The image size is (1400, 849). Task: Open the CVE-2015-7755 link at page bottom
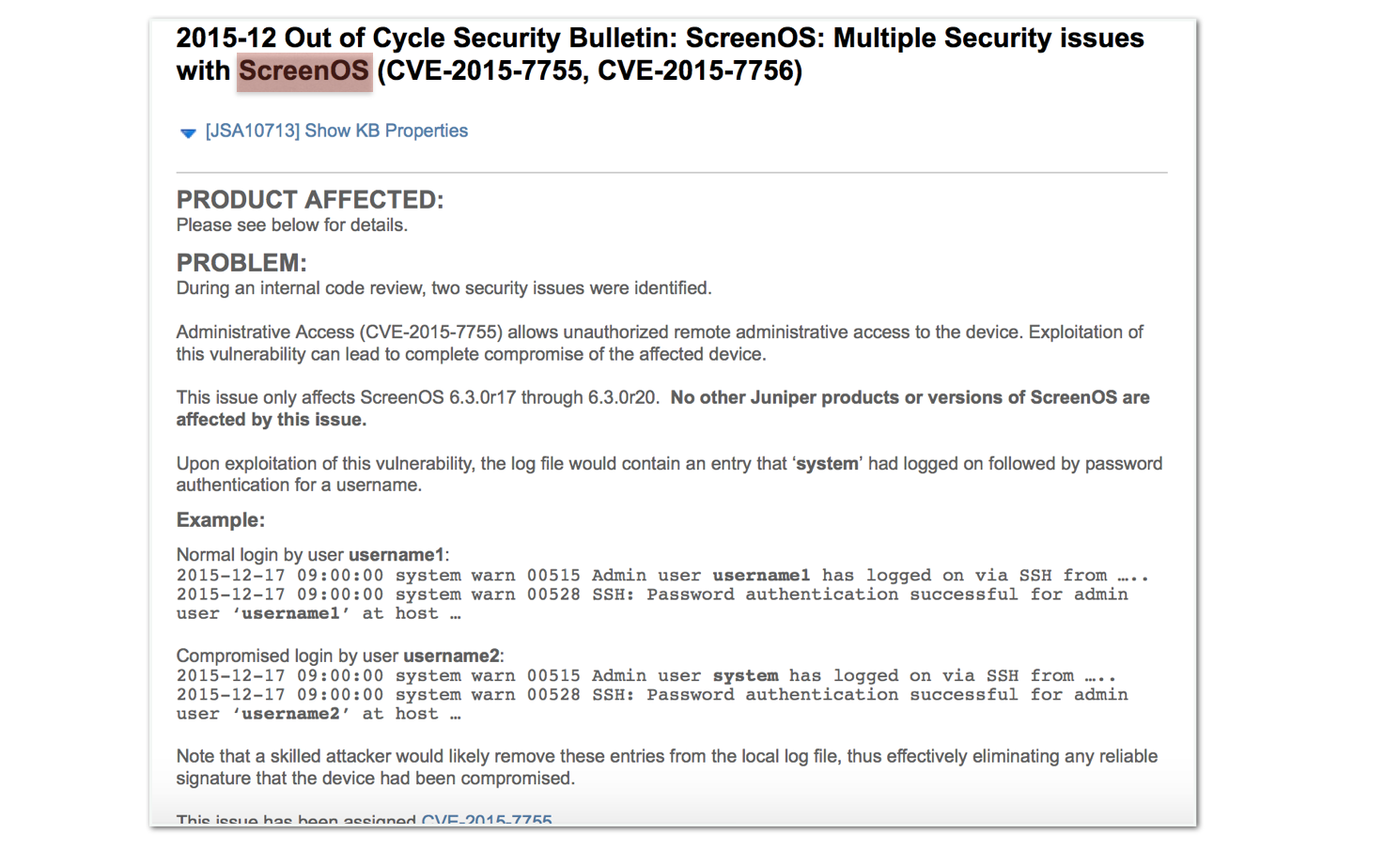pyautogui.click(x=486, y=820)
